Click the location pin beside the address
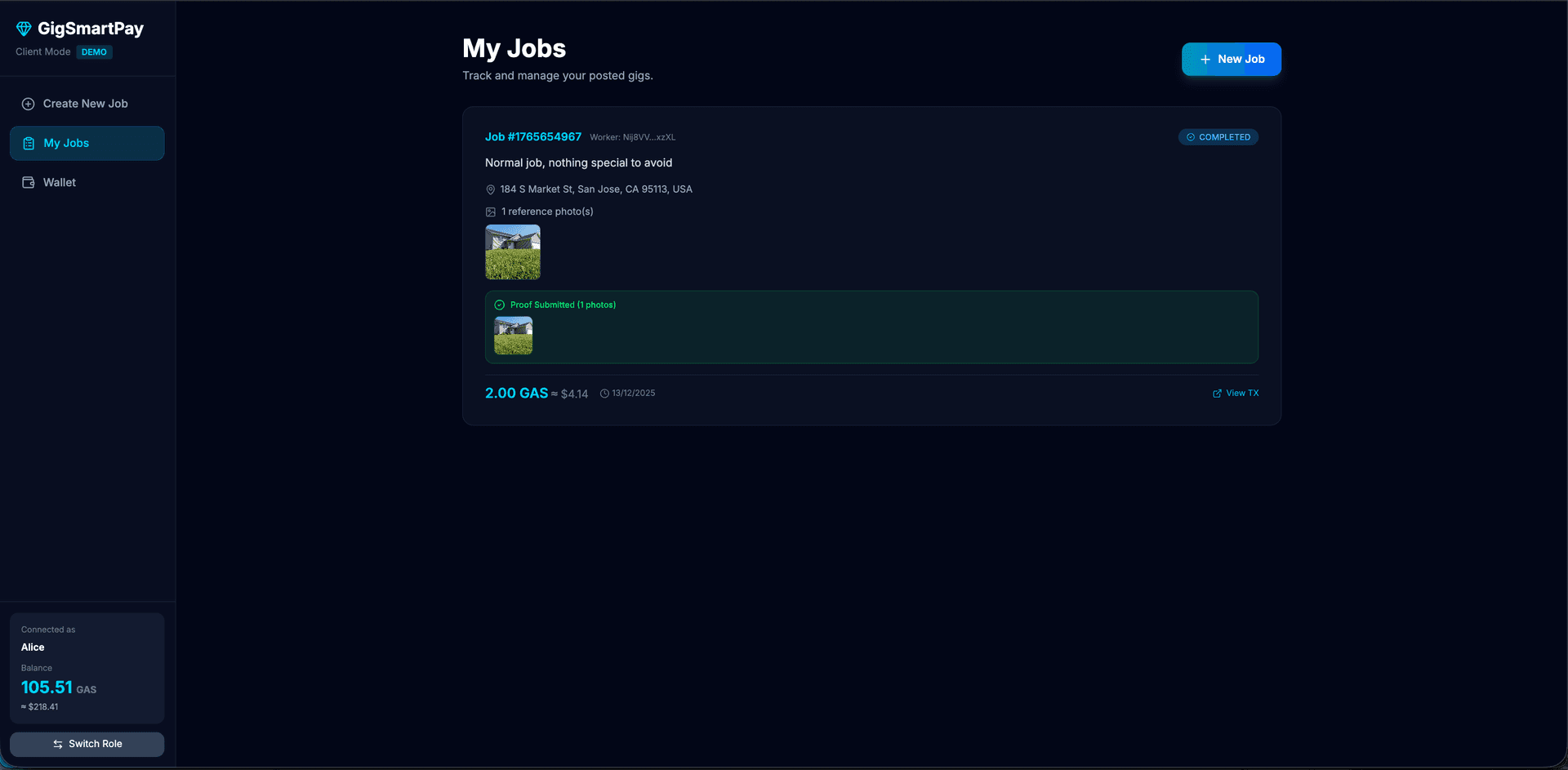This screenshot has width=1568, height=770. point(491,189)
